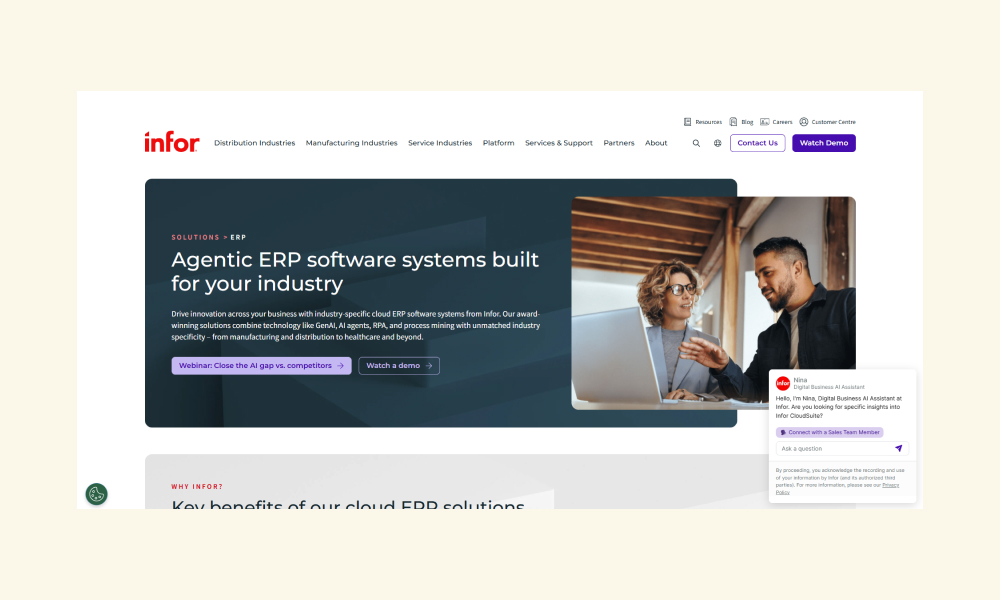Viewport: 1000px width, 600px height.
Task: Focus the Ask a question input
Action: (842, 448)
